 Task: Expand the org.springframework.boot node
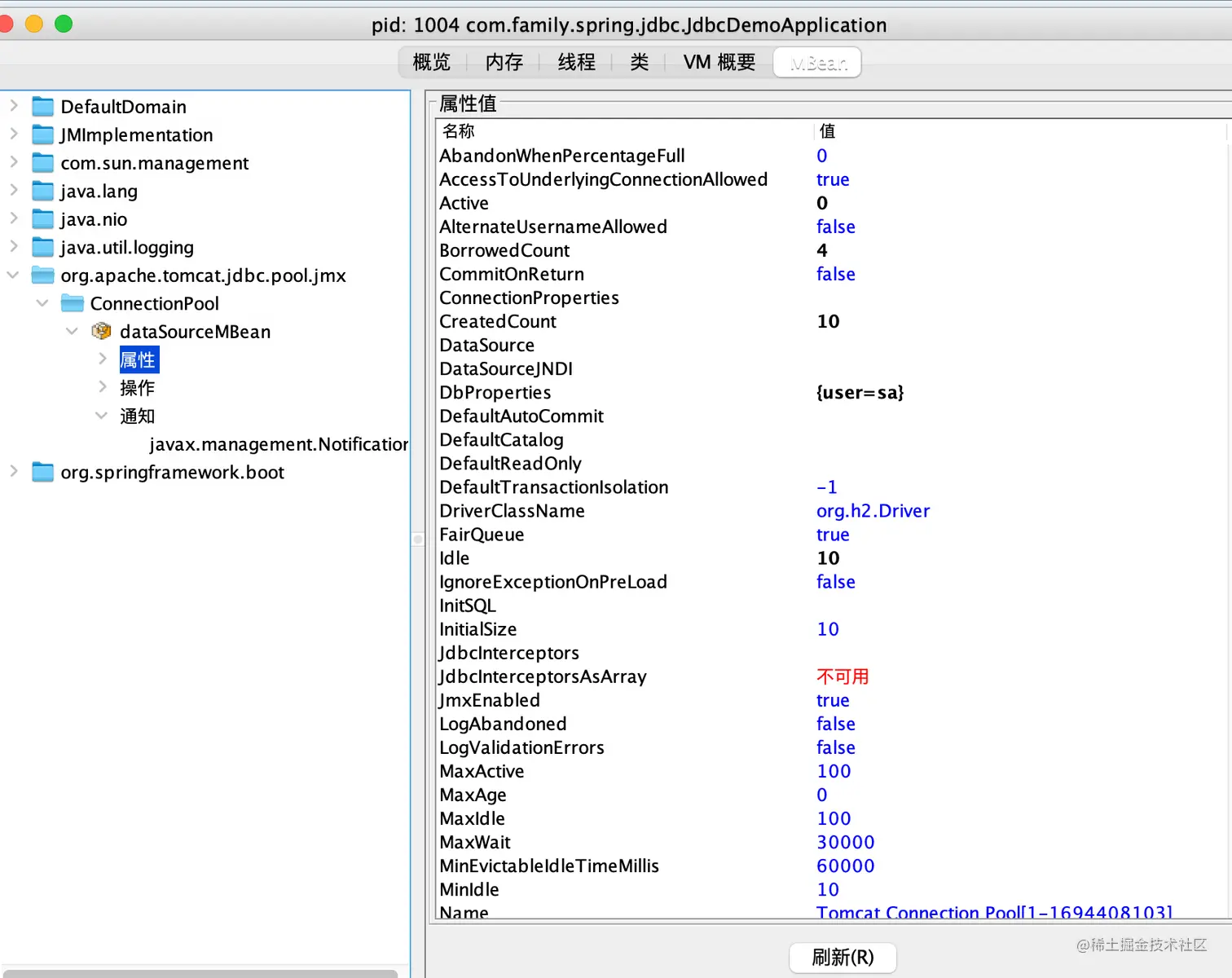[x=14, y=471]
